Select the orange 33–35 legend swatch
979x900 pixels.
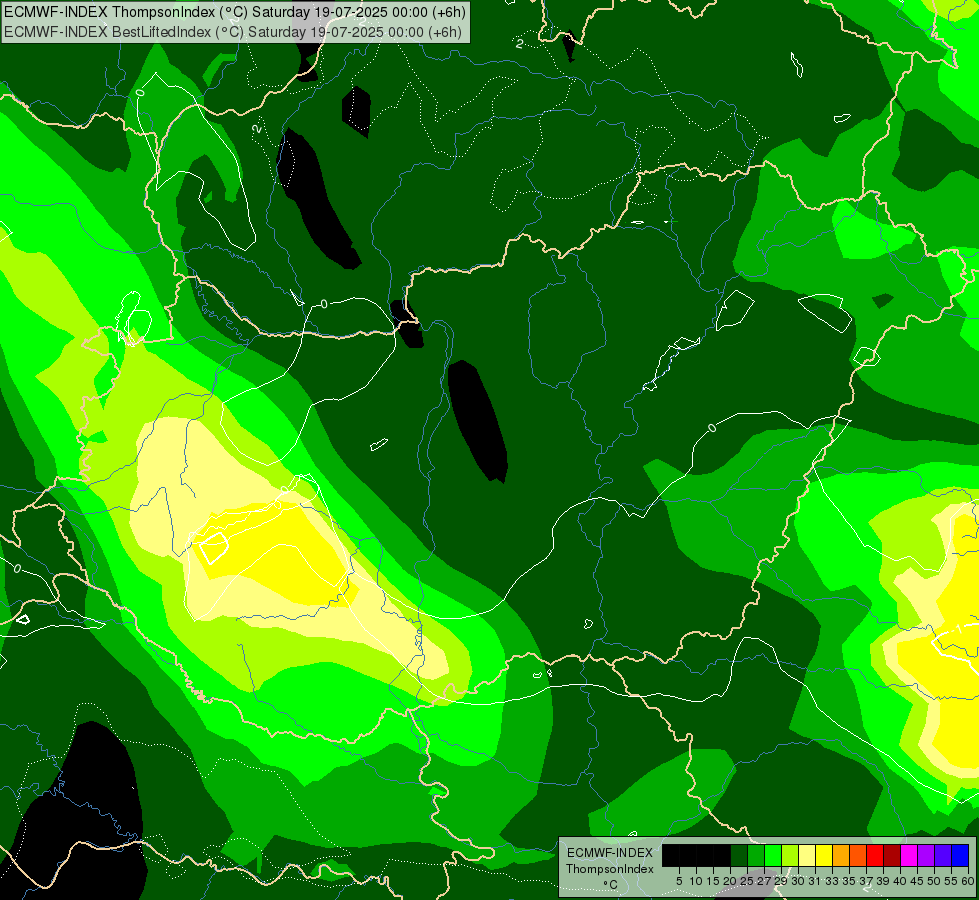841,855
